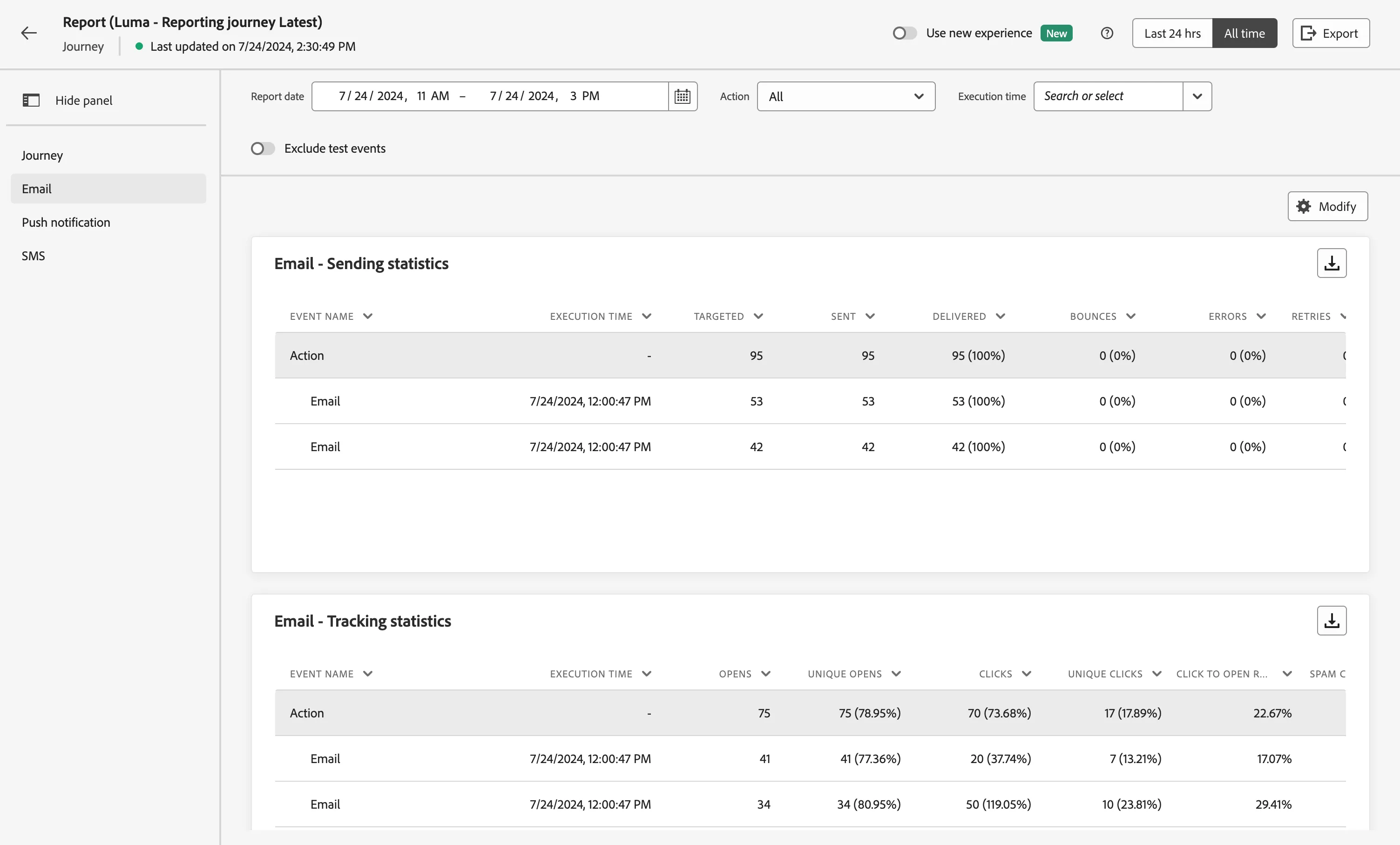The image size is (1400, 845).
Task: Click the Modify gear button
Action: [1327, 206]
